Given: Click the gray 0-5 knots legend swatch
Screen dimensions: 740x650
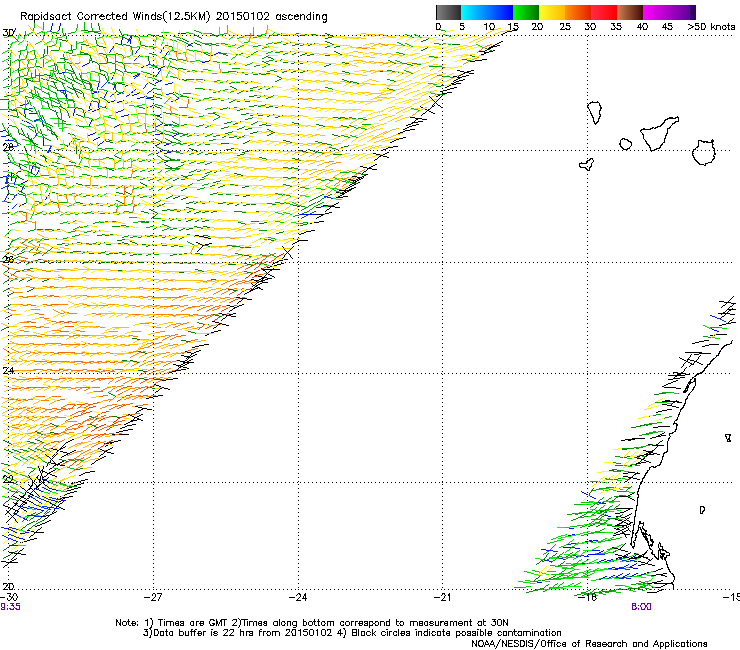Looking at the screenshot, I should [448, 12].
